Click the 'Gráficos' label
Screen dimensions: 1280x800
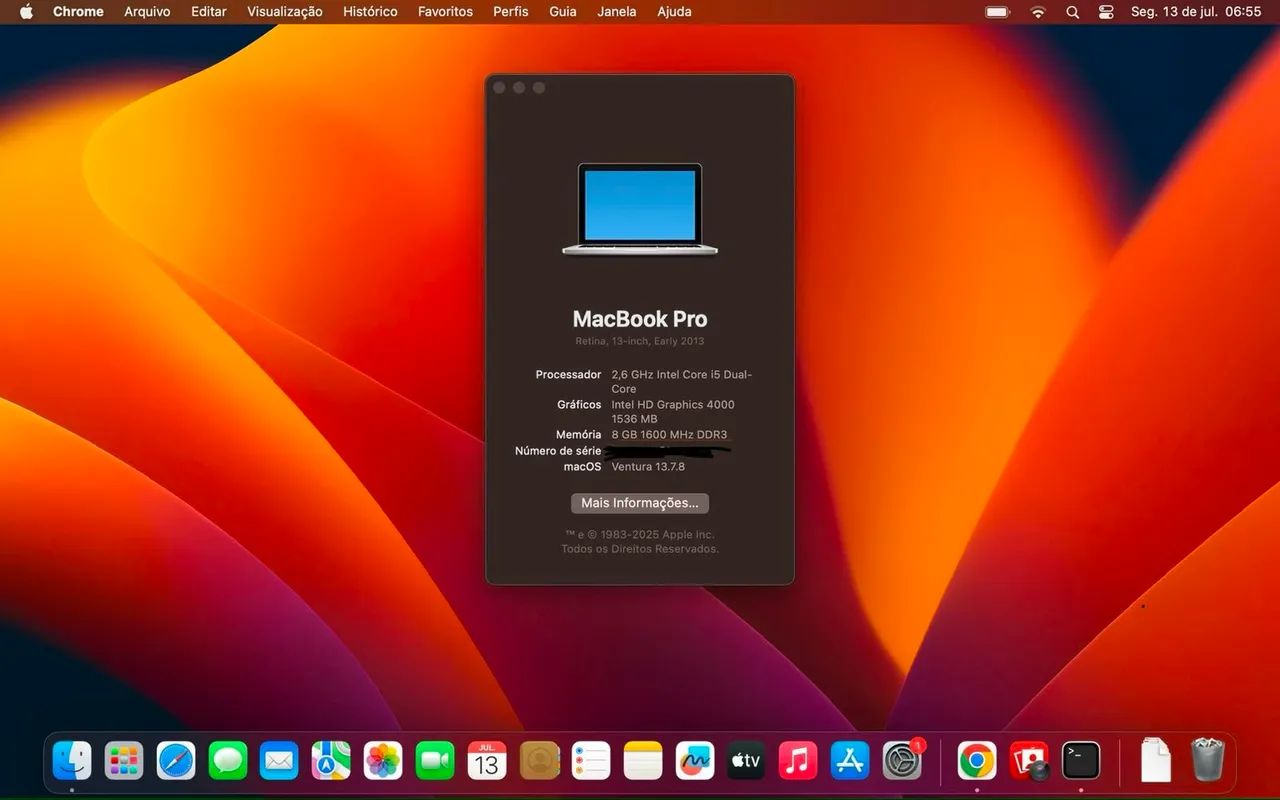pyautogui.click(x=580, y=405)
